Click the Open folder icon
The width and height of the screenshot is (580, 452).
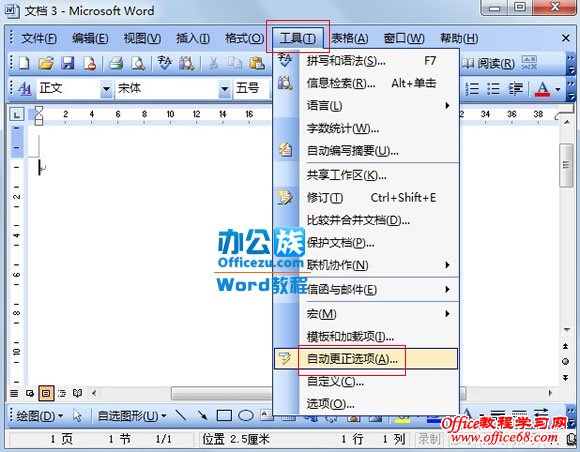pyautogui.click(x=46, y=63)
